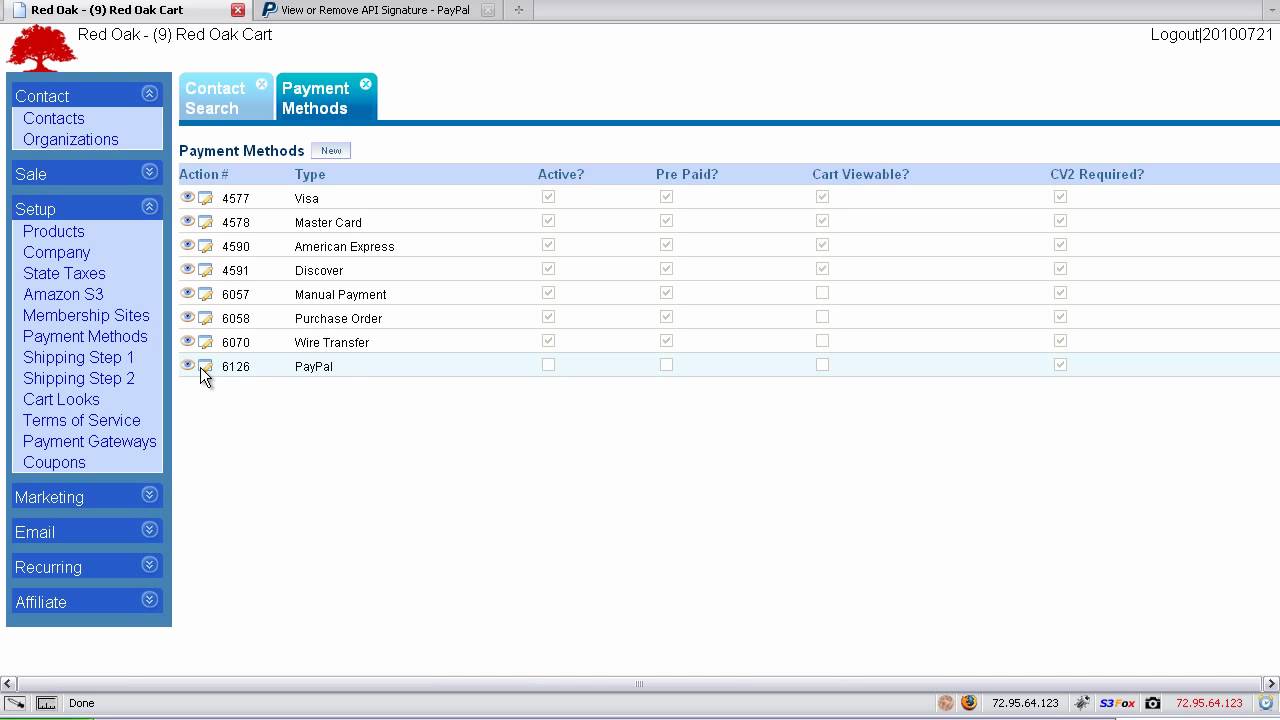Open Cart Looks in the Setup menu
Viewport: 1280px width, 720px height.
[x=61, y=399]
